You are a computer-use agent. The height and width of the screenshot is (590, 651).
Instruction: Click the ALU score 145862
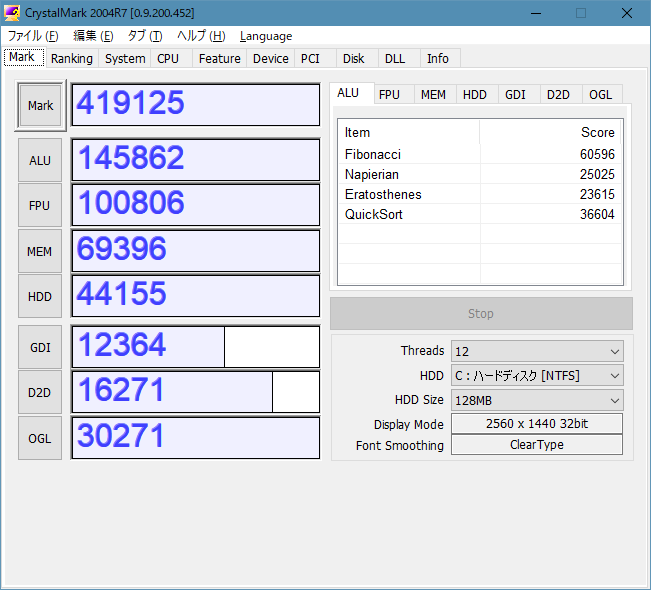pyautogui.click(x=196, y=160)
